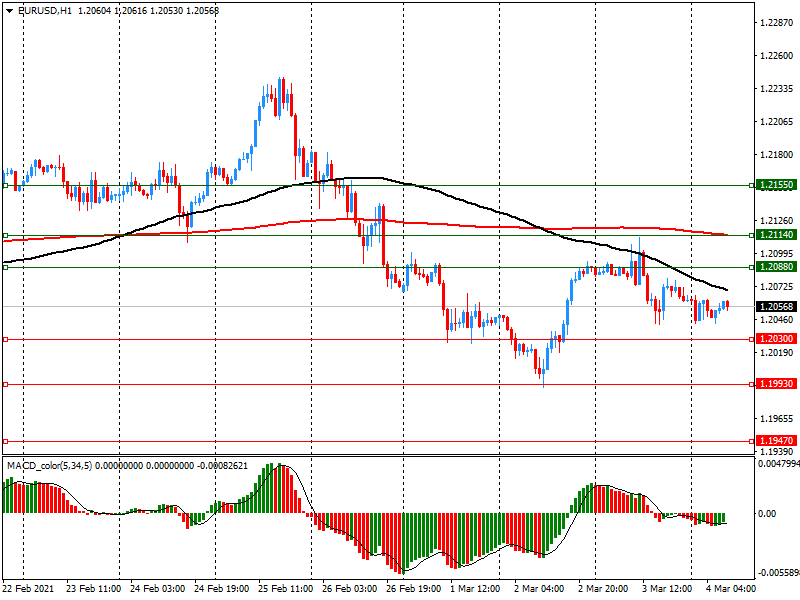Click the red 1.19470 price tag
This screenshot has height=600, width=800.
click(776, 440)
